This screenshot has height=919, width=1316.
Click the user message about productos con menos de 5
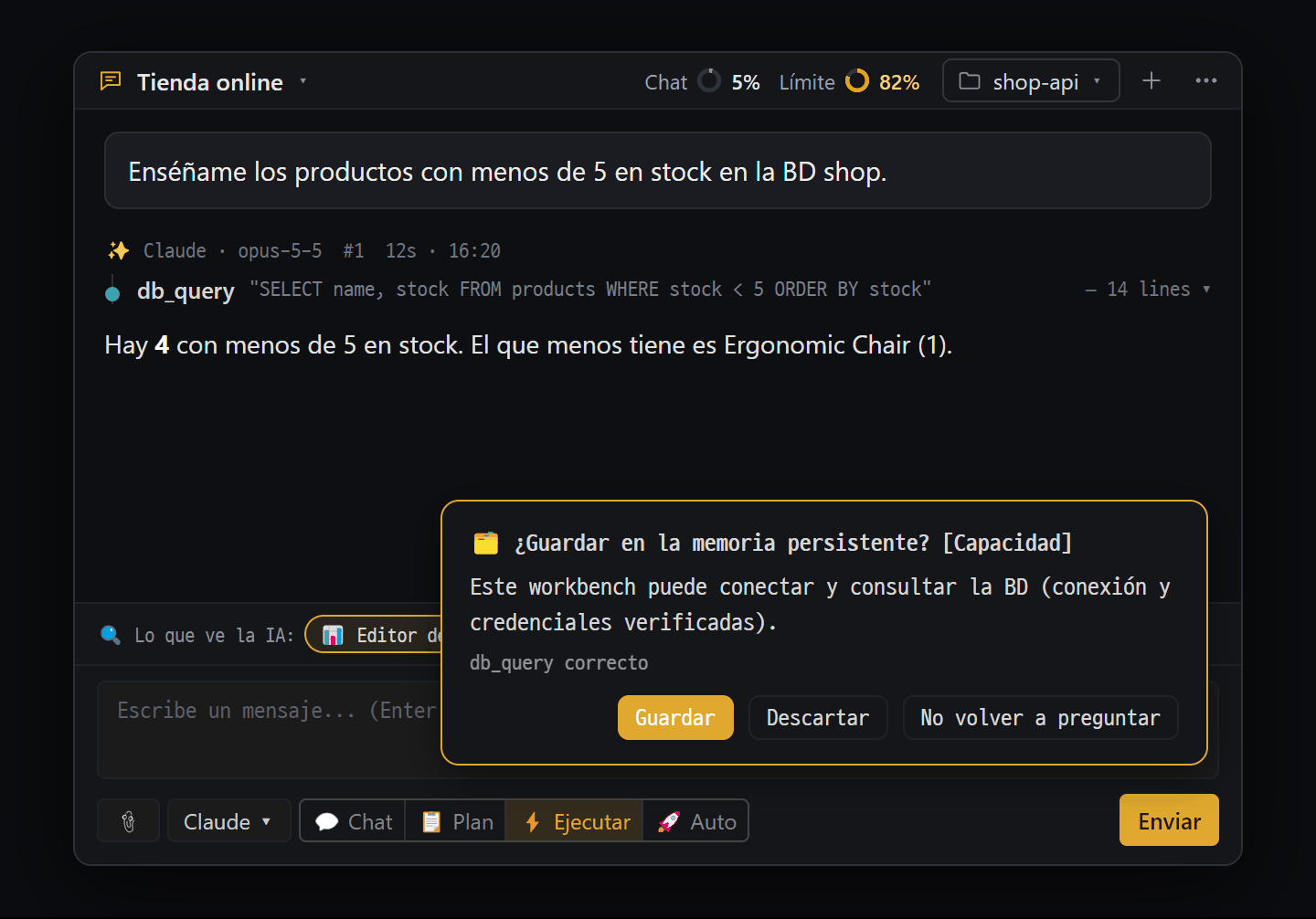(658, 171)
